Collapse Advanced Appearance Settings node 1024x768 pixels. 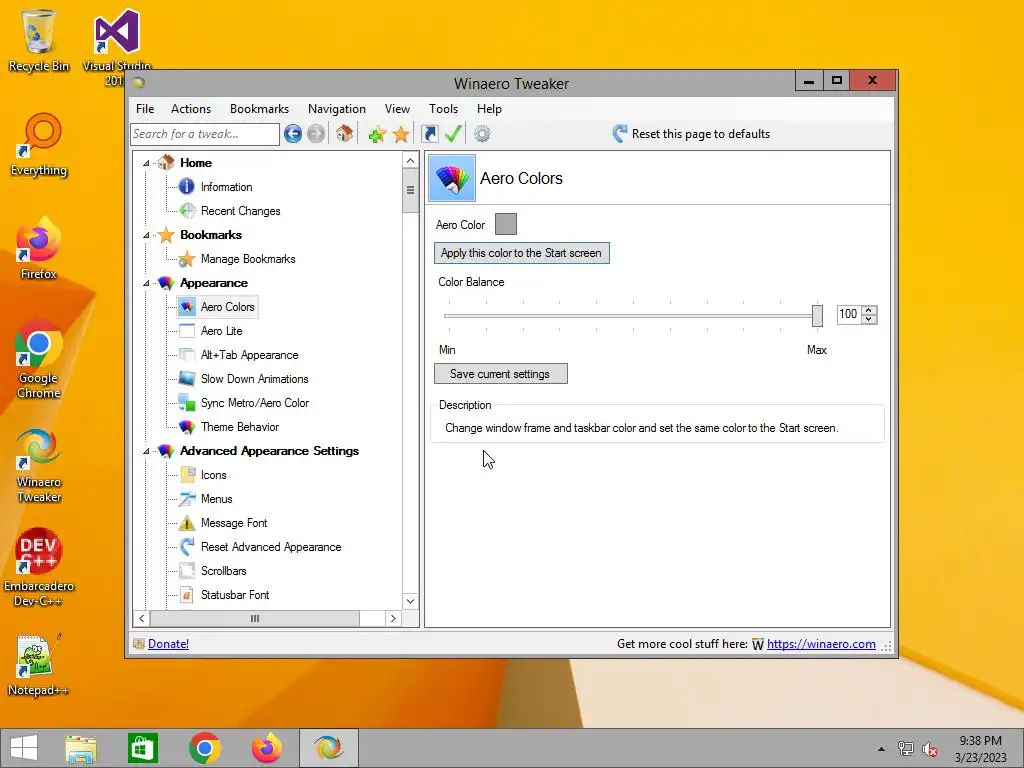pyautogui.click(x=146, y=451)
